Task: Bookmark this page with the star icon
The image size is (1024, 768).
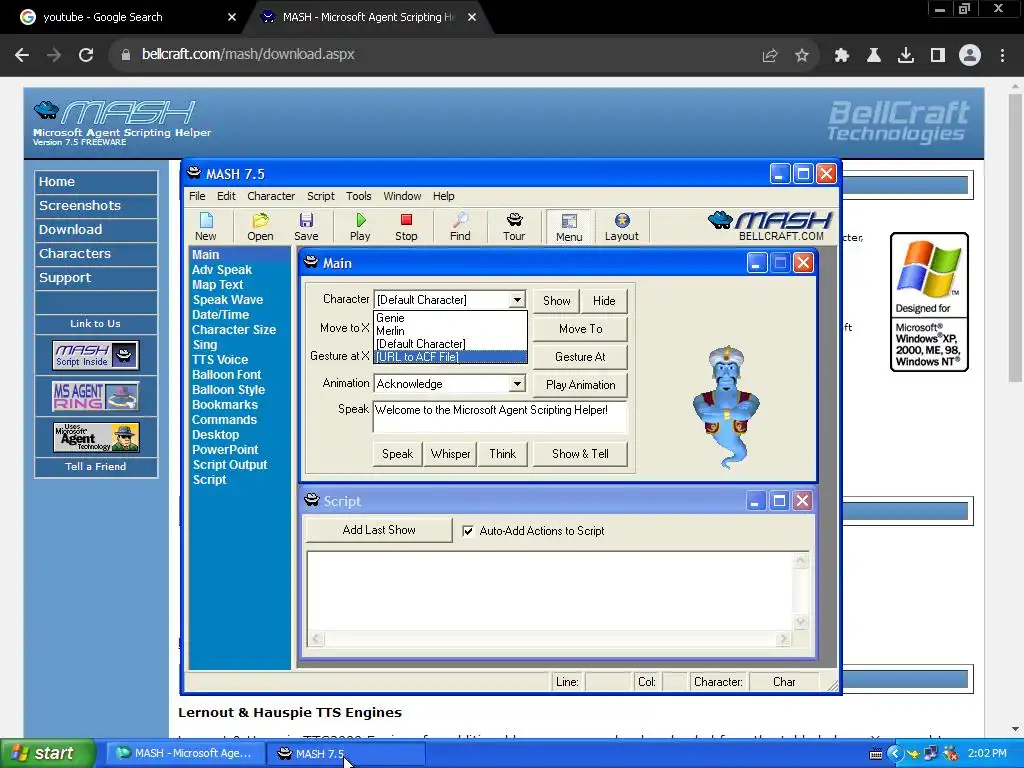Action: tap(802, 56)
